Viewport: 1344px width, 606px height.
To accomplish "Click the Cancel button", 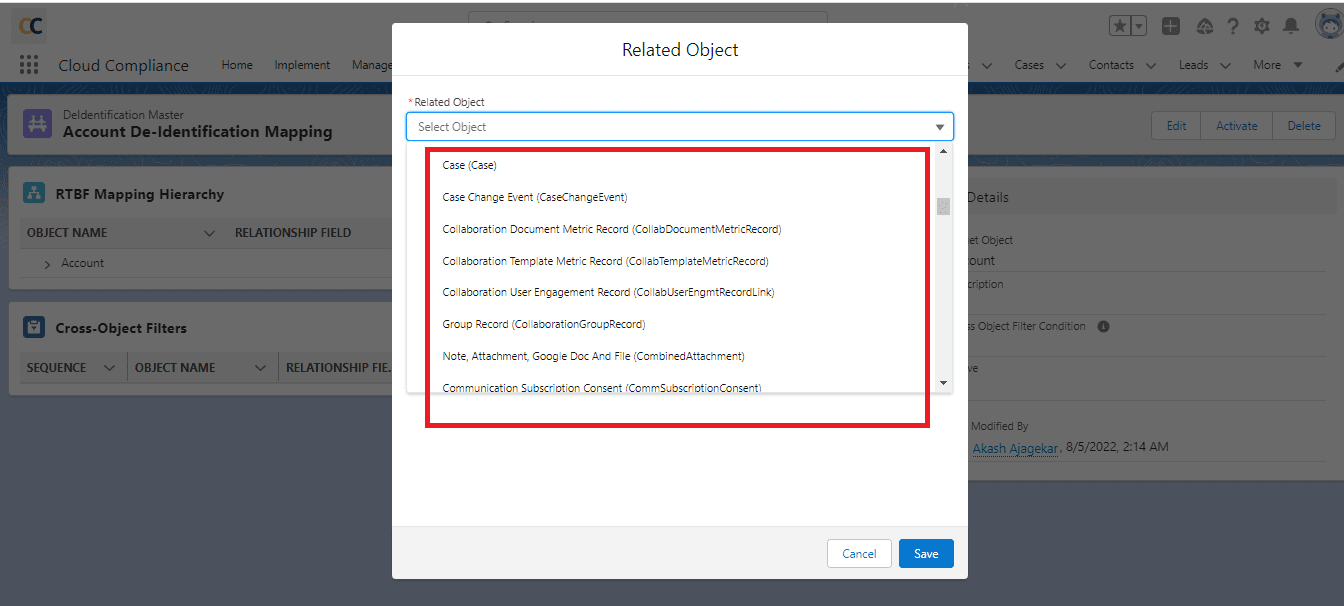I will pyautogui.click(x=859, y=554).
